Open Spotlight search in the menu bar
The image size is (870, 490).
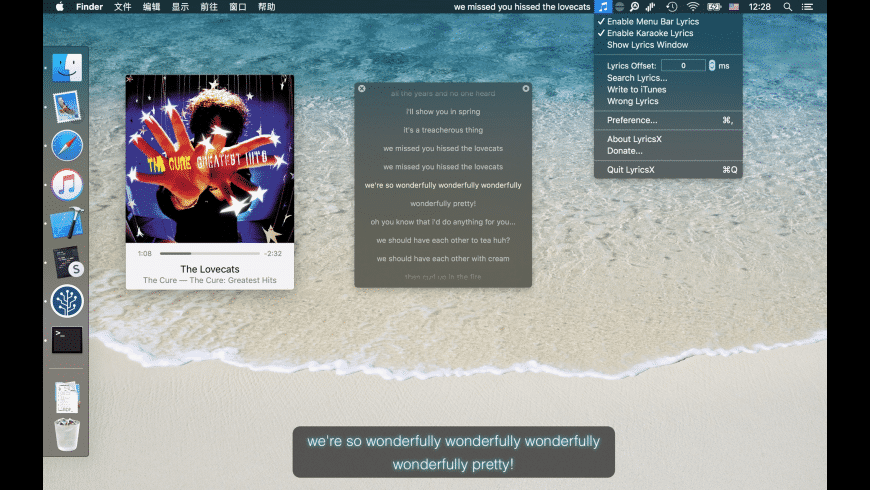coord(786,7)
